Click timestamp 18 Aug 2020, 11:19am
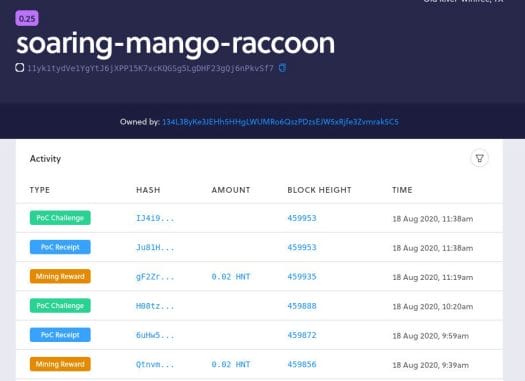 pyautogui.click(x=433, y=277)
